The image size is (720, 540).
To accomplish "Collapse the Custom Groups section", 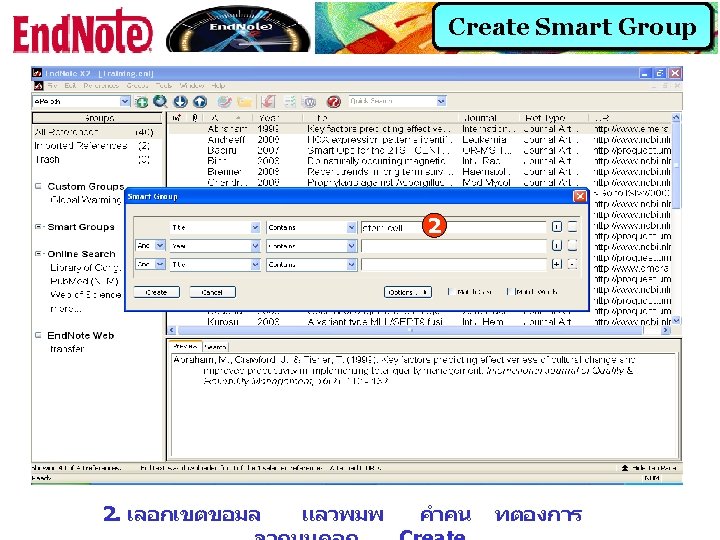I will pos(39,186).
